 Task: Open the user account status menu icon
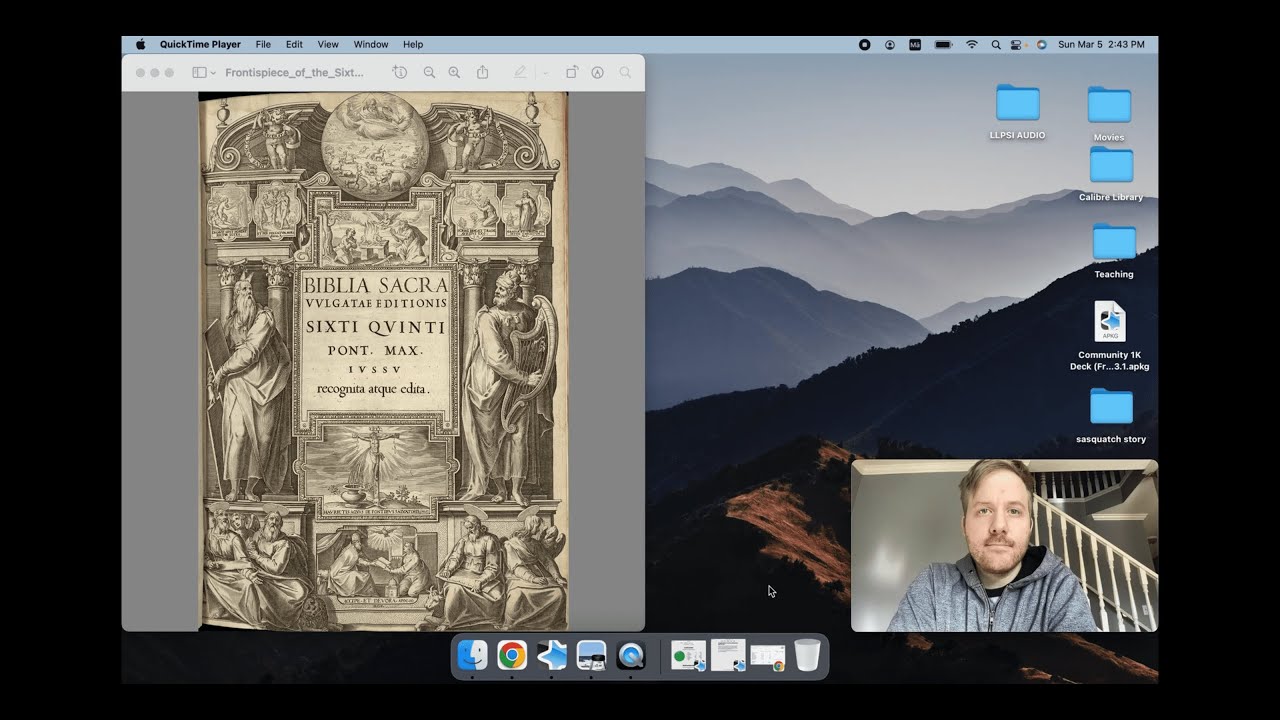pyautogui.click(x=890, y=44)
